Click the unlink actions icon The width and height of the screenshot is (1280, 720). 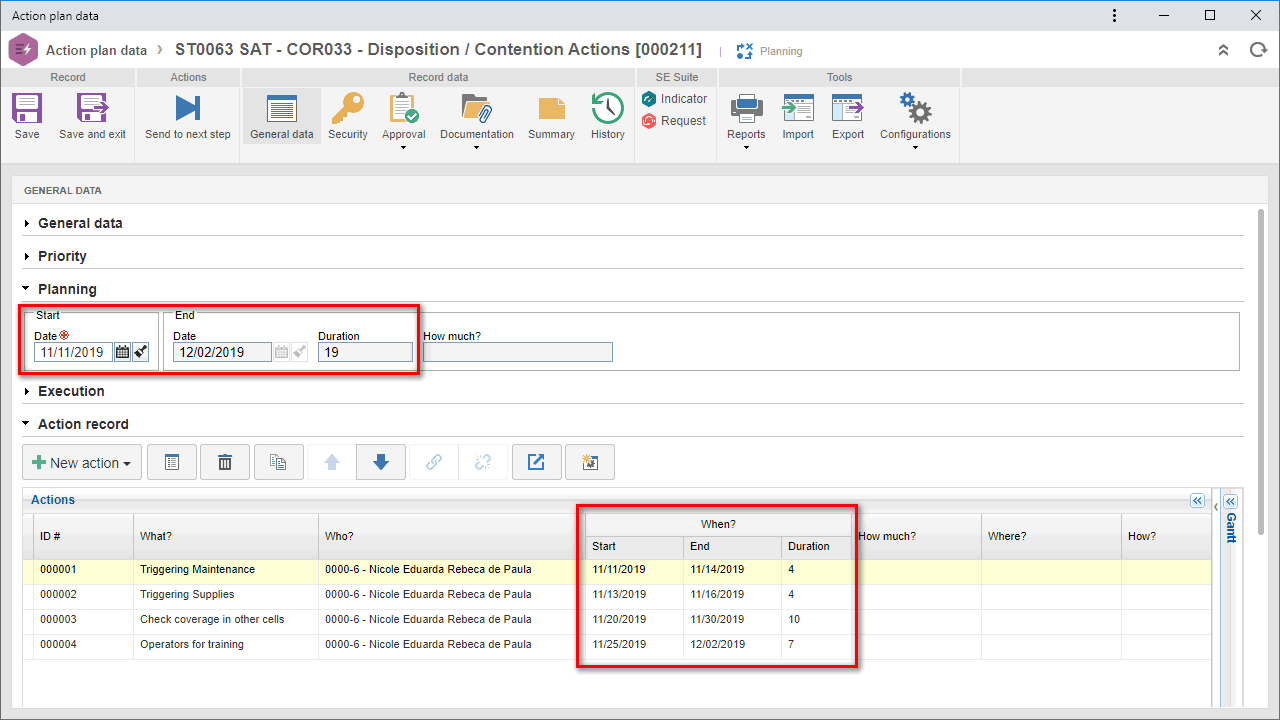pyautogui.click(x=483, y=463)
